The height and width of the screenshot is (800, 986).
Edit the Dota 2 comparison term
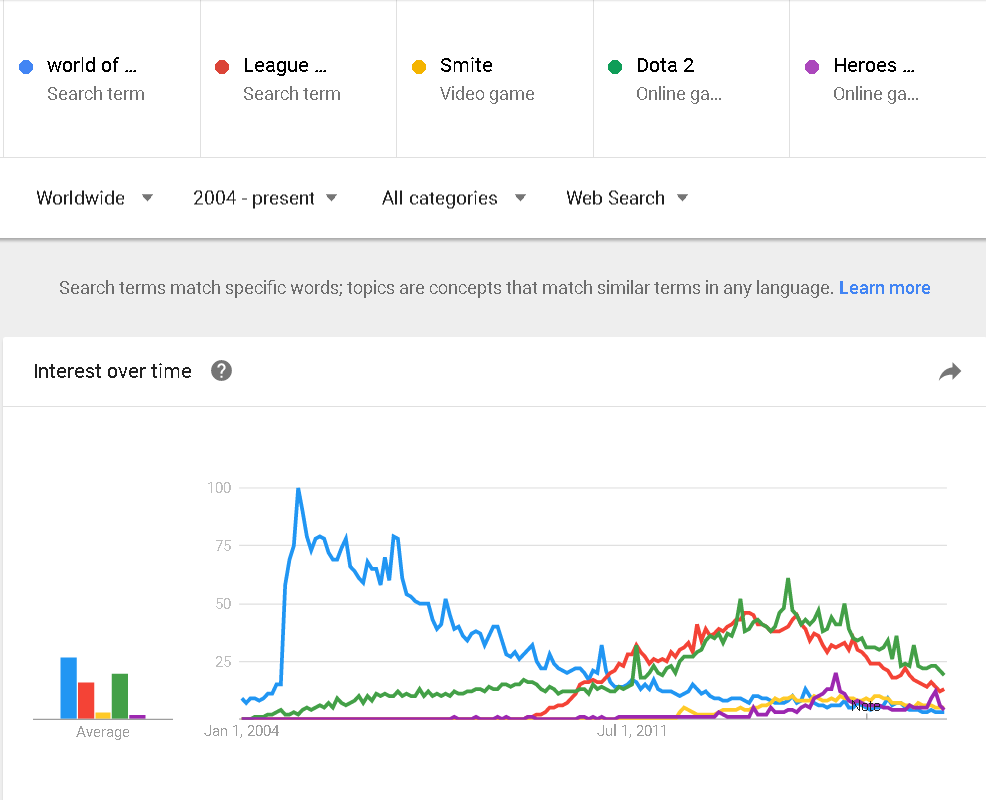point(665,66)
